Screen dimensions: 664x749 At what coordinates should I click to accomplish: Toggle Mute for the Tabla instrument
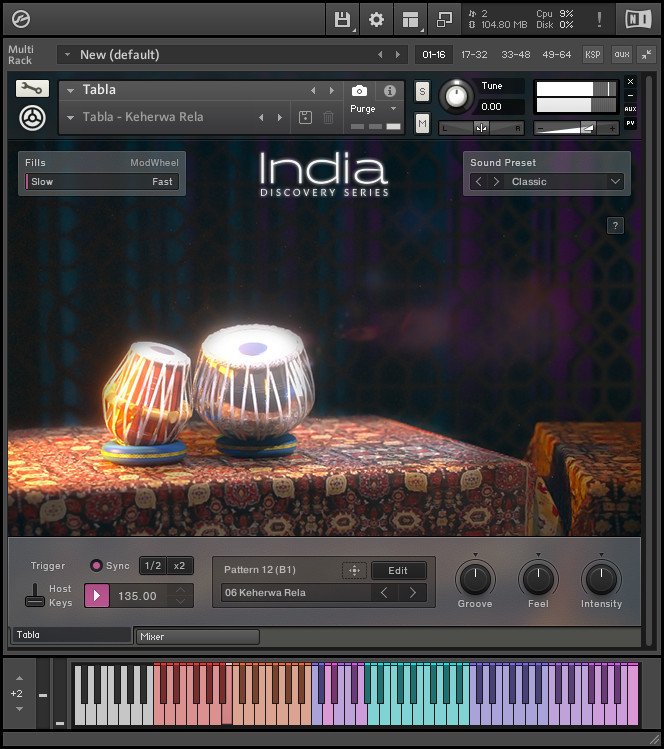click(422, 124)
